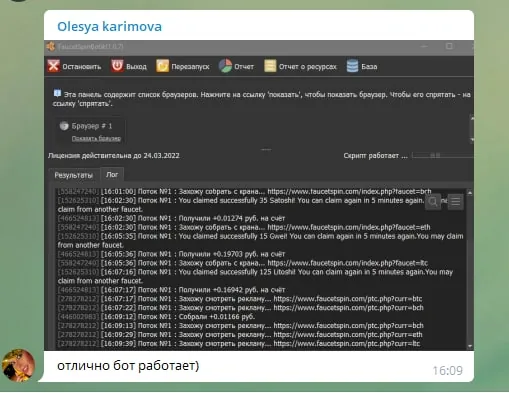The width and height of the screenshot is (509, 393).
Task: Click the log scrollbar up arrow
Action: click(x=469, y=193)
